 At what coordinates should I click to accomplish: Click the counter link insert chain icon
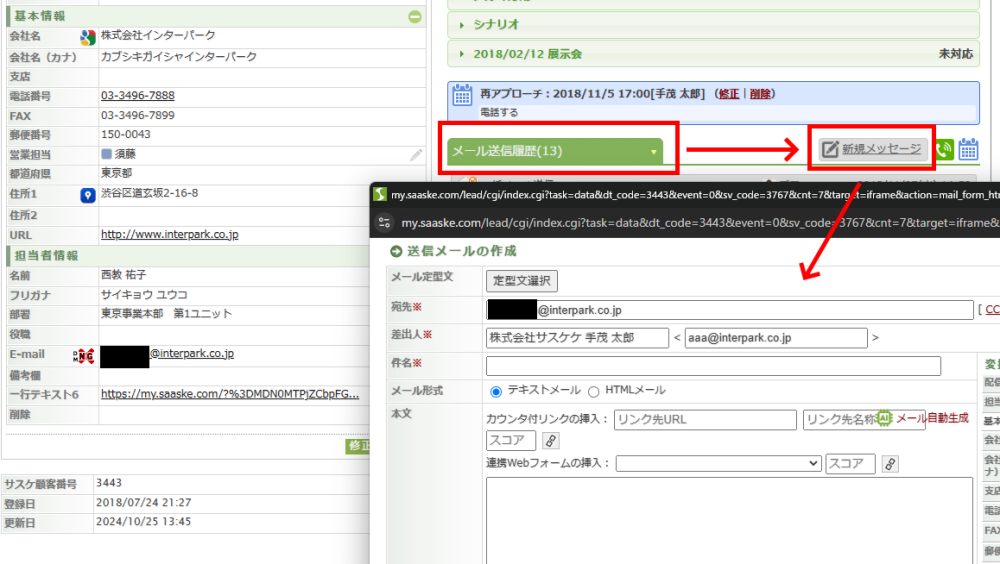tap(551, 441)
